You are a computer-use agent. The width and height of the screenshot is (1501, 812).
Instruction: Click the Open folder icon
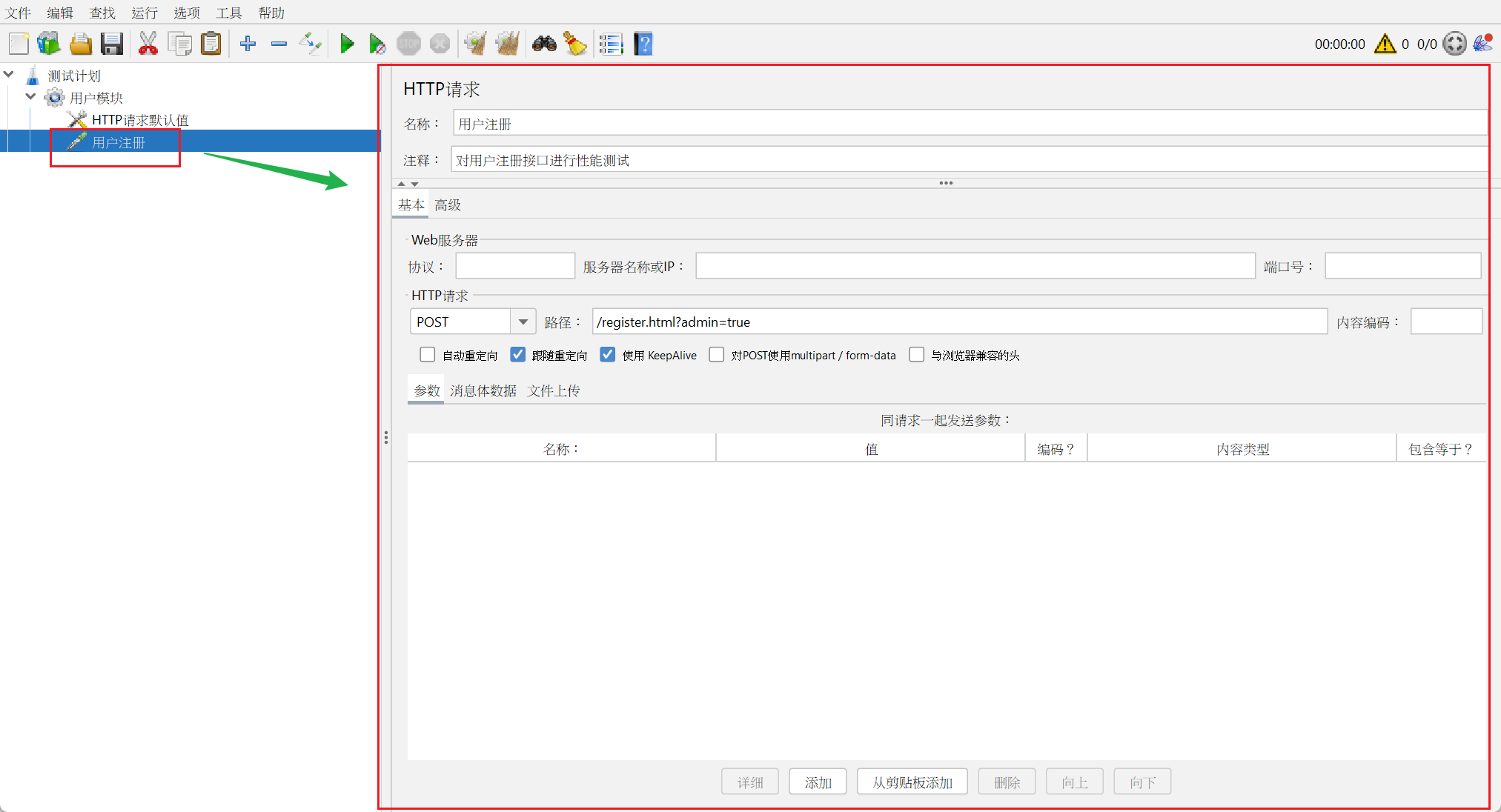(80, 44)
